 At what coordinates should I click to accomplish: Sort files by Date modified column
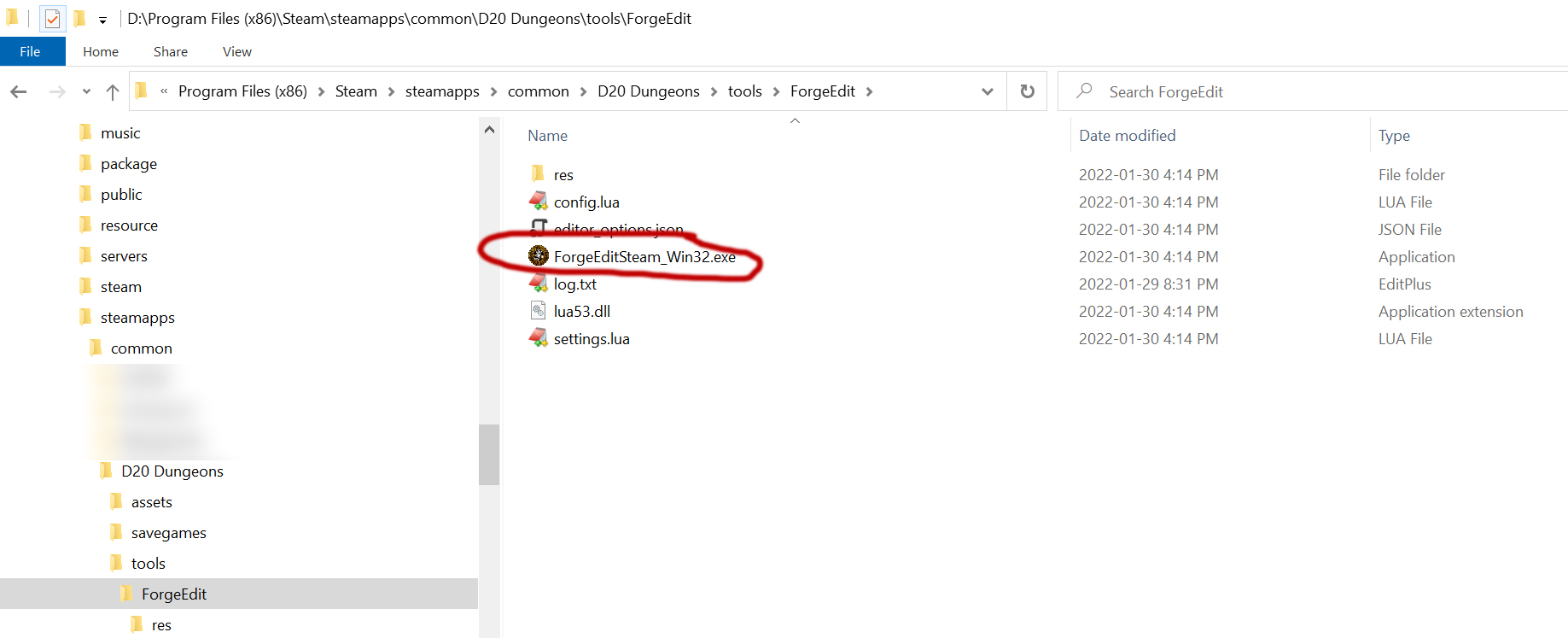tap(1127, 136)
